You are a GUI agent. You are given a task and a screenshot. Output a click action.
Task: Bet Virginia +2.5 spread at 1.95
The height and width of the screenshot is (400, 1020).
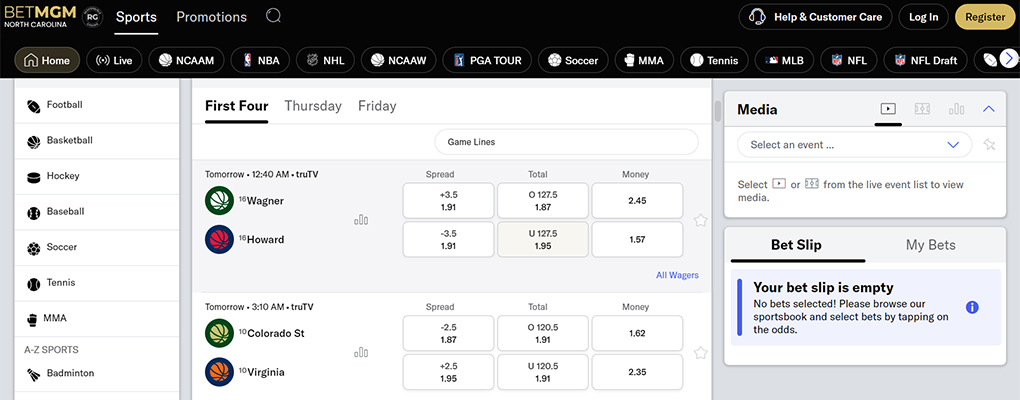pyautogui.click(x=448, y=372)
